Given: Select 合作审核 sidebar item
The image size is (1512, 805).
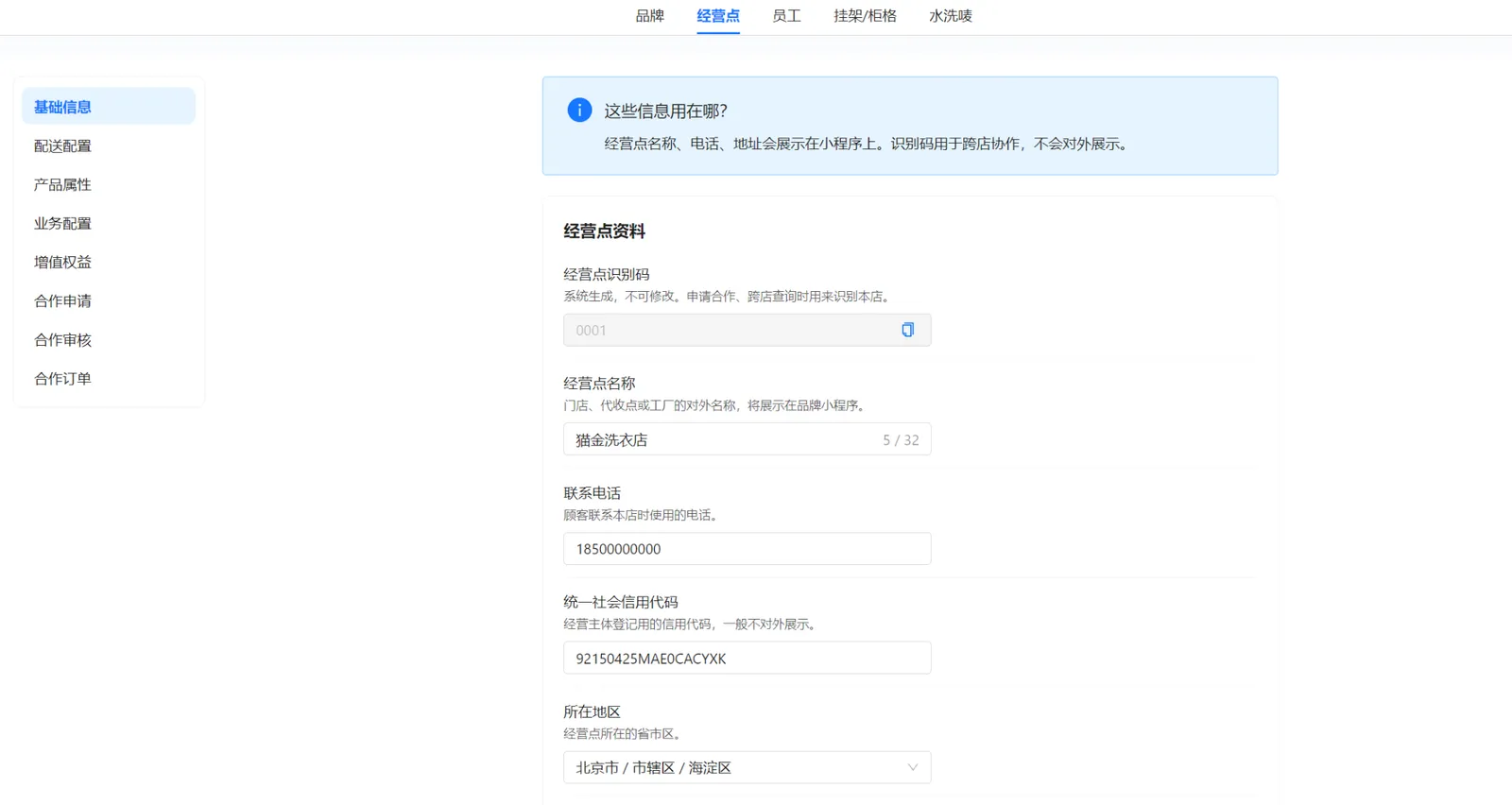Looking at the screenshot, I should pyautogui.click(x=109, y=339).
